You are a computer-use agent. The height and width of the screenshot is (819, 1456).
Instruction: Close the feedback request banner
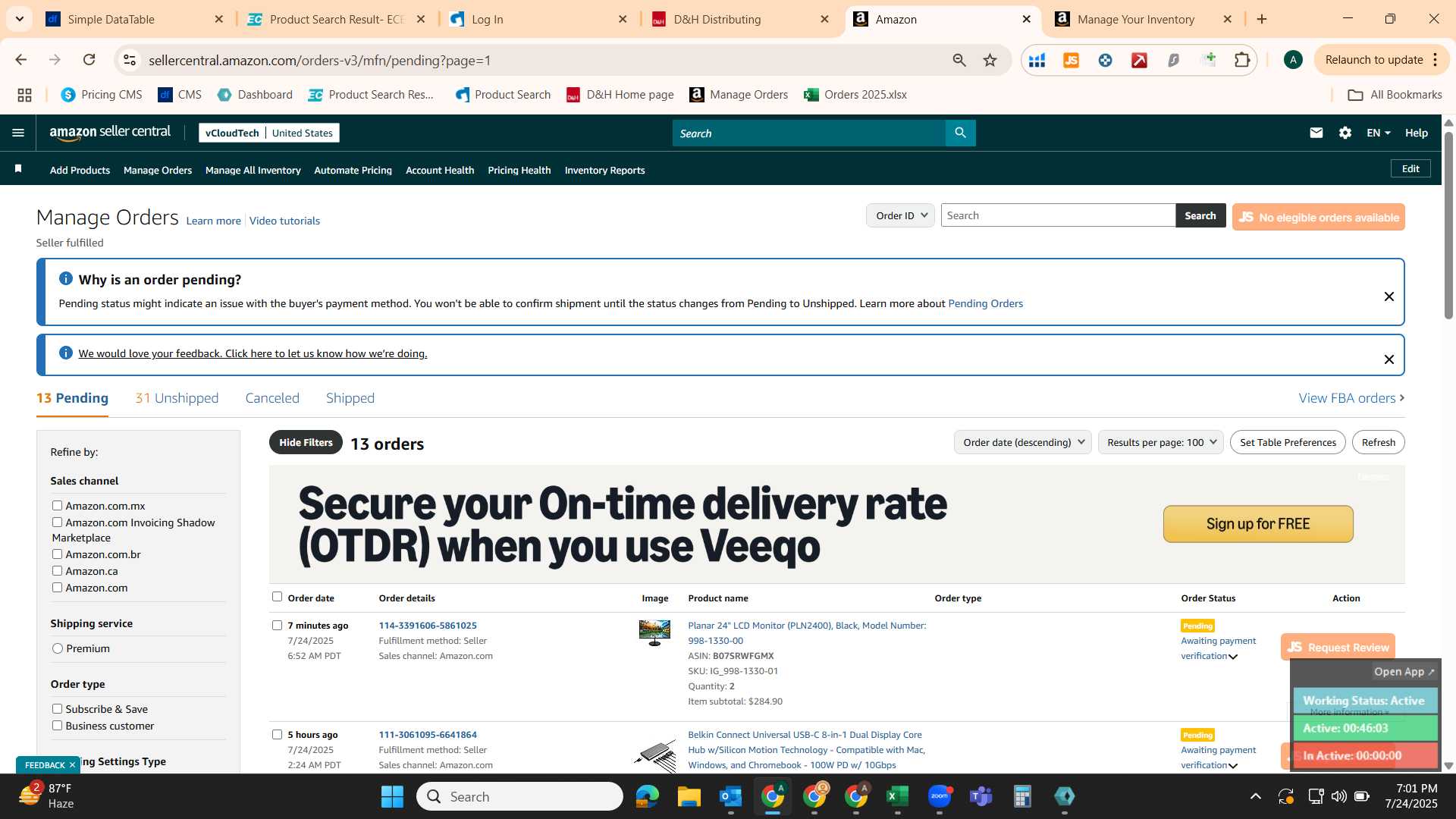pos(1389,359)
